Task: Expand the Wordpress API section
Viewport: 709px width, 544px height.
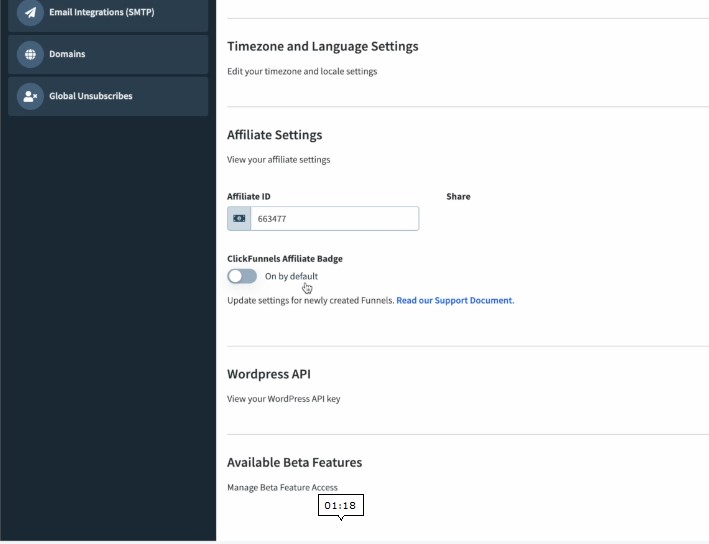Action: [x=269, y=374]
